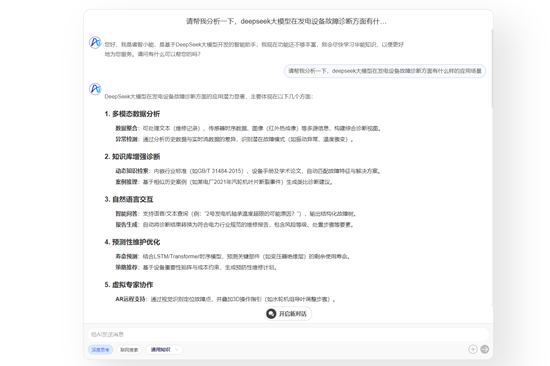Click heading 4. 预测性维护优化
550x366 pixels.
tap(132, 242)
